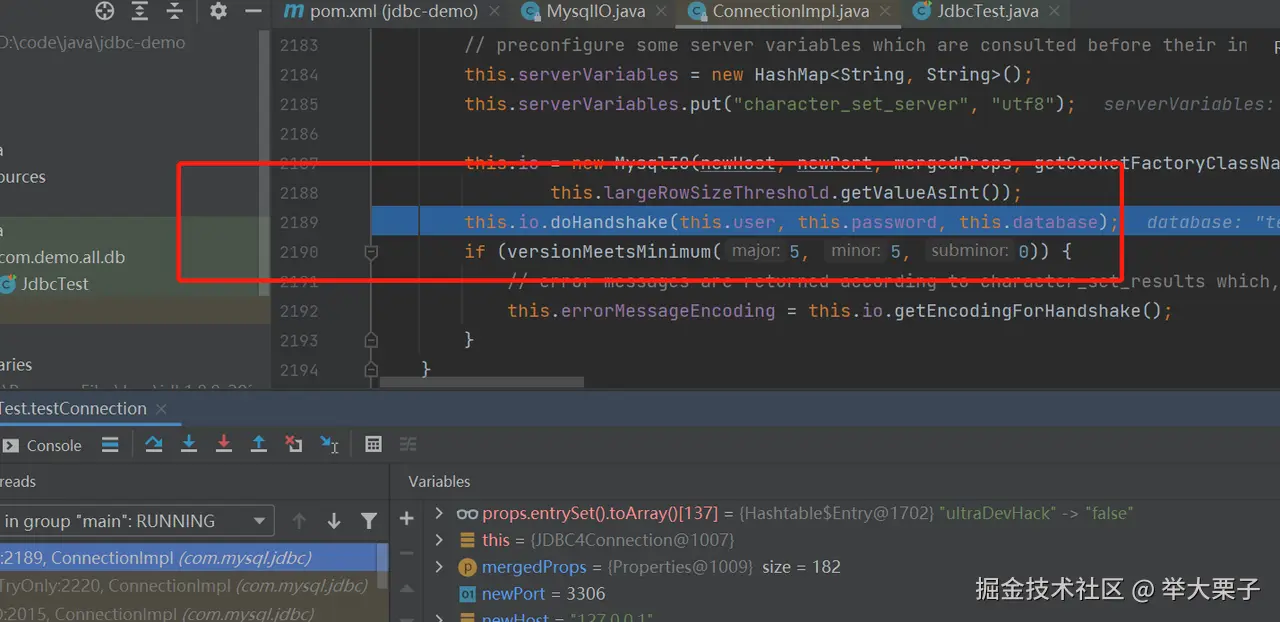Click the "character_set_server" string literal

(848, 104)
